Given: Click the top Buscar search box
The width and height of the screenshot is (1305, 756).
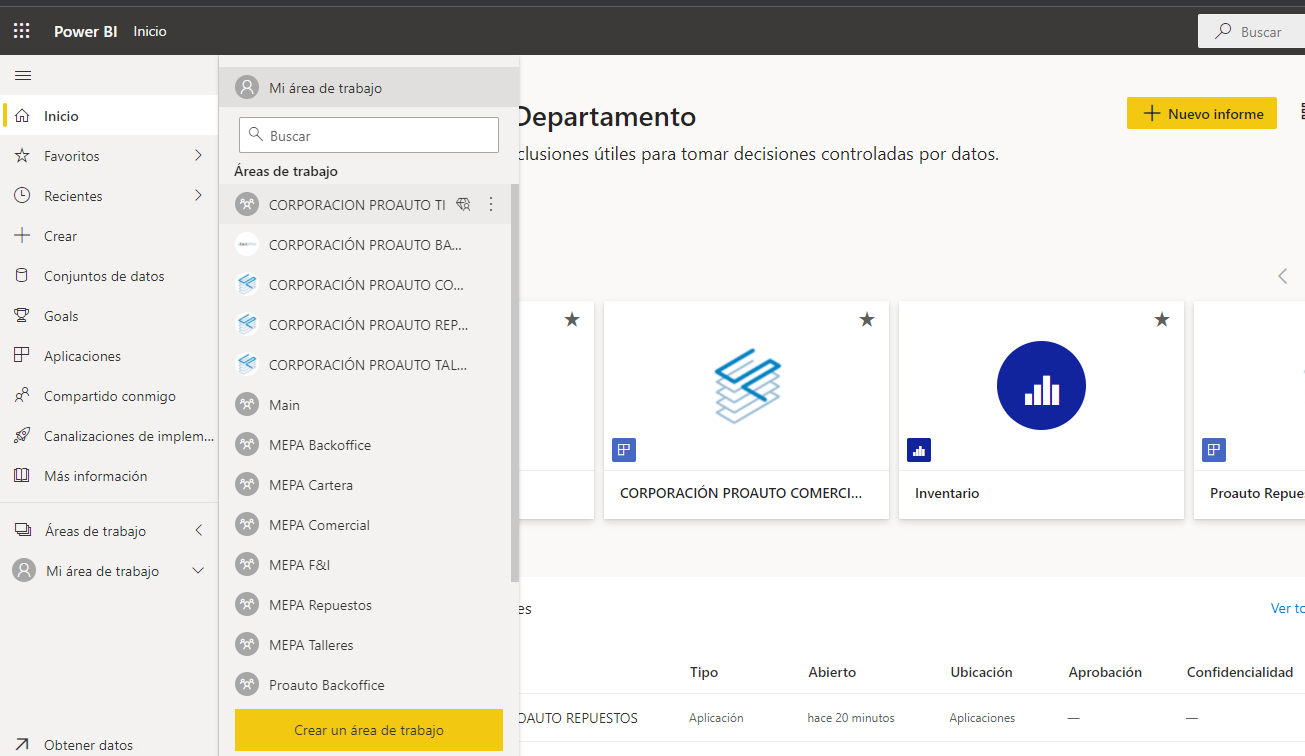Looking at the screenshot, I should tap(1252, 31).
